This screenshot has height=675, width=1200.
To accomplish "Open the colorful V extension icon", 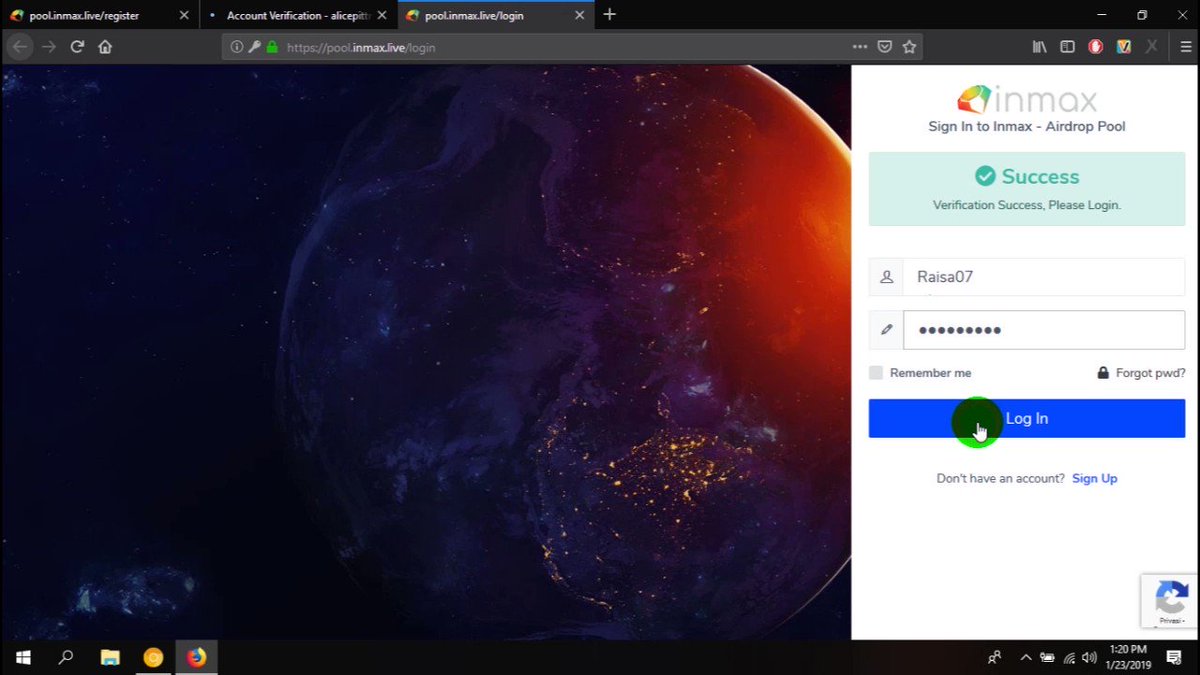I will click(x=1124, y=47).
